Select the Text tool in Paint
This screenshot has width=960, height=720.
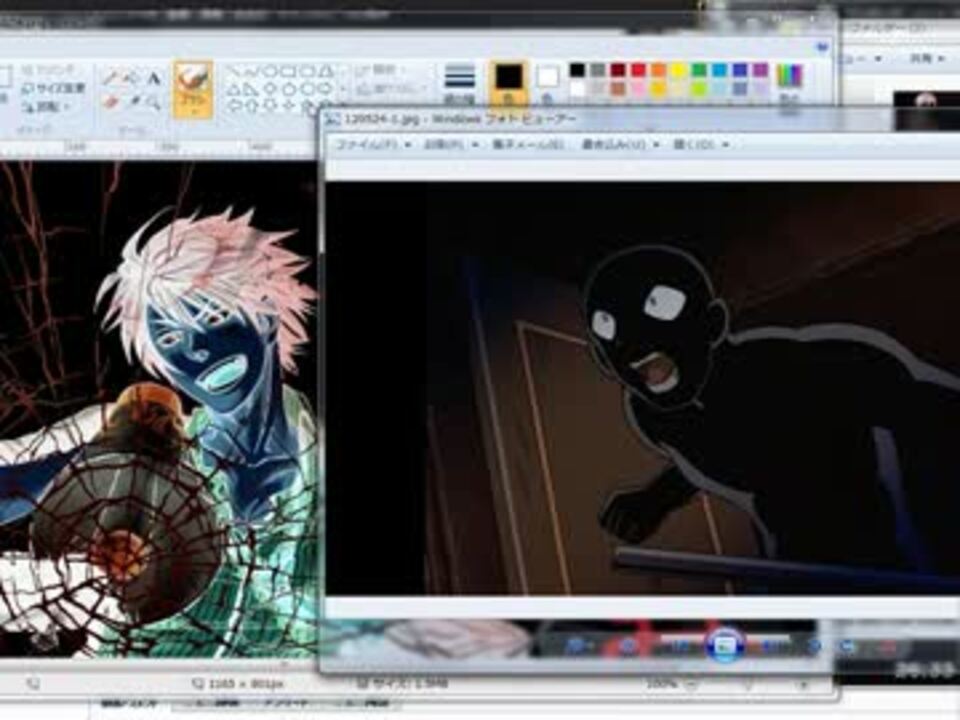(153, 78)
